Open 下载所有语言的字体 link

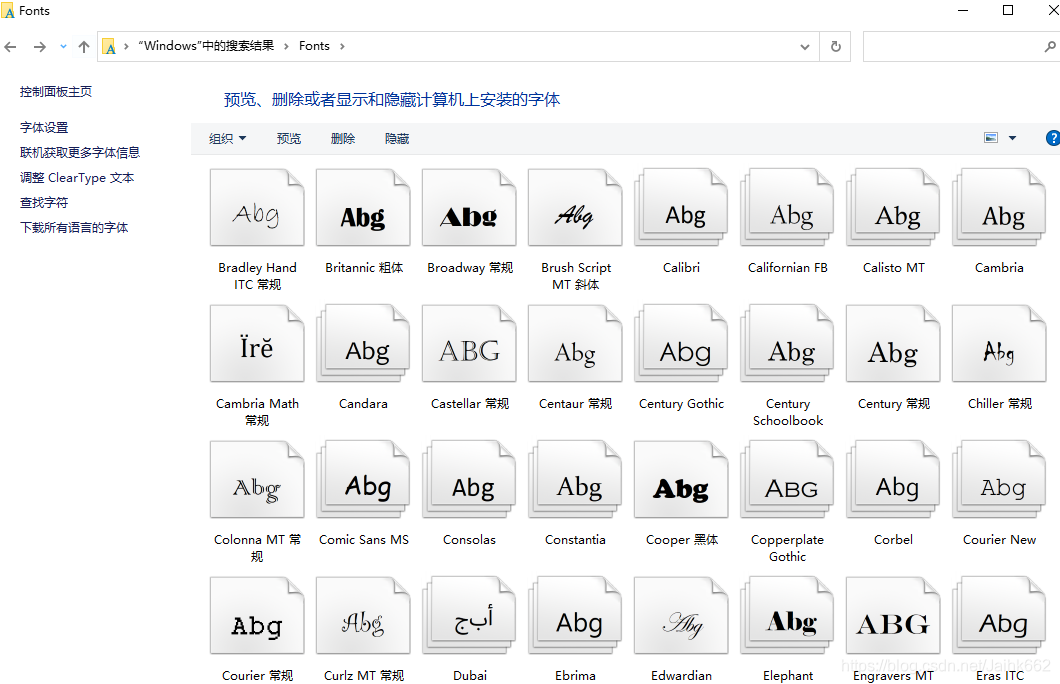coord(74,228)
